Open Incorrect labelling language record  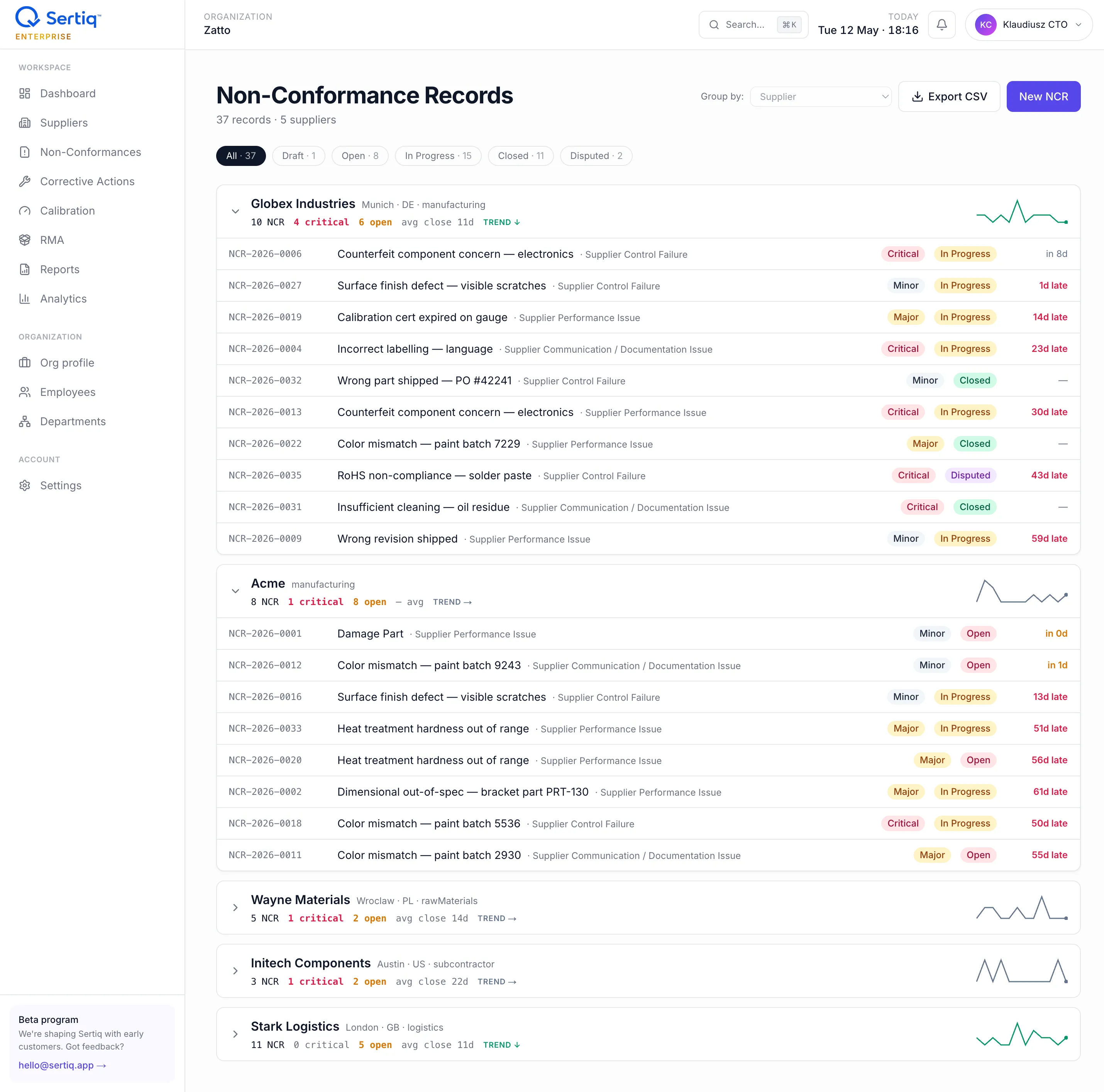pos(648,348)
